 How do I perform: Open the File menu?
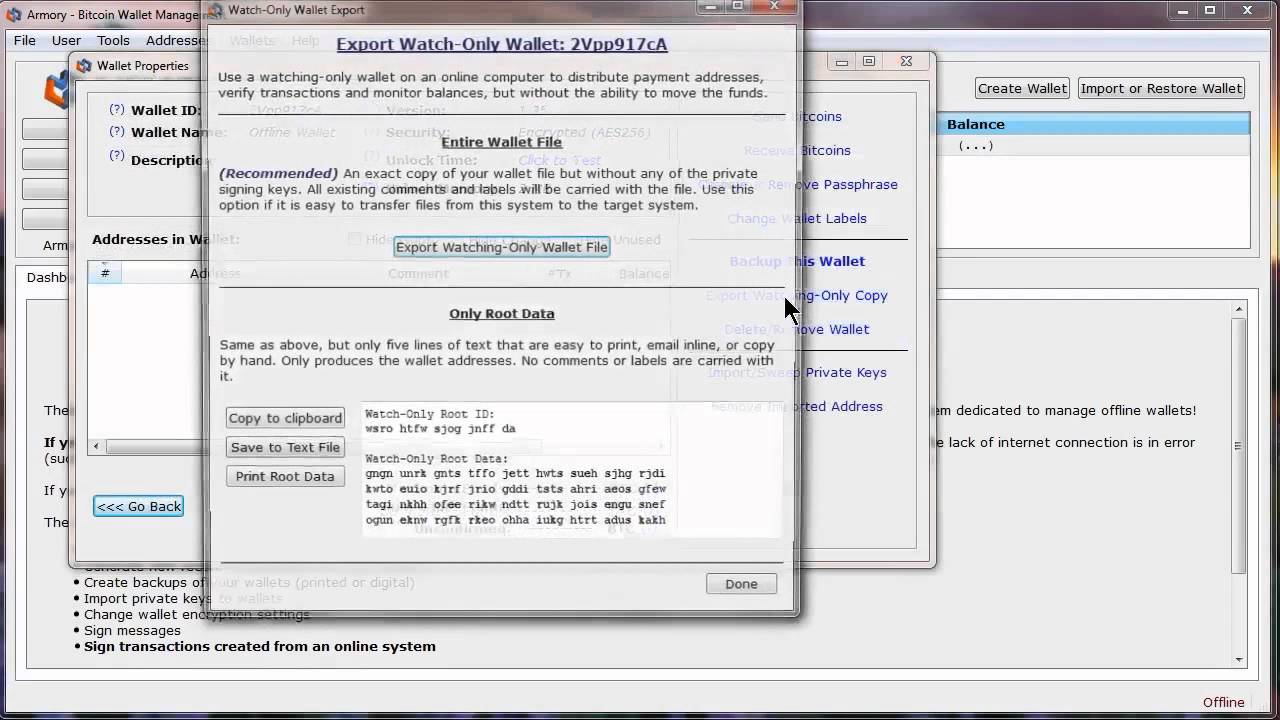coord(25,40)
